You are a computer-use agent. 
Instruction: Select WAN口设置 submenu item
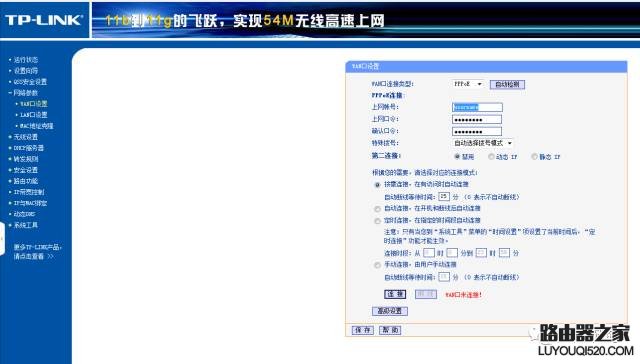pyautogui.click(x=34, y=104)
